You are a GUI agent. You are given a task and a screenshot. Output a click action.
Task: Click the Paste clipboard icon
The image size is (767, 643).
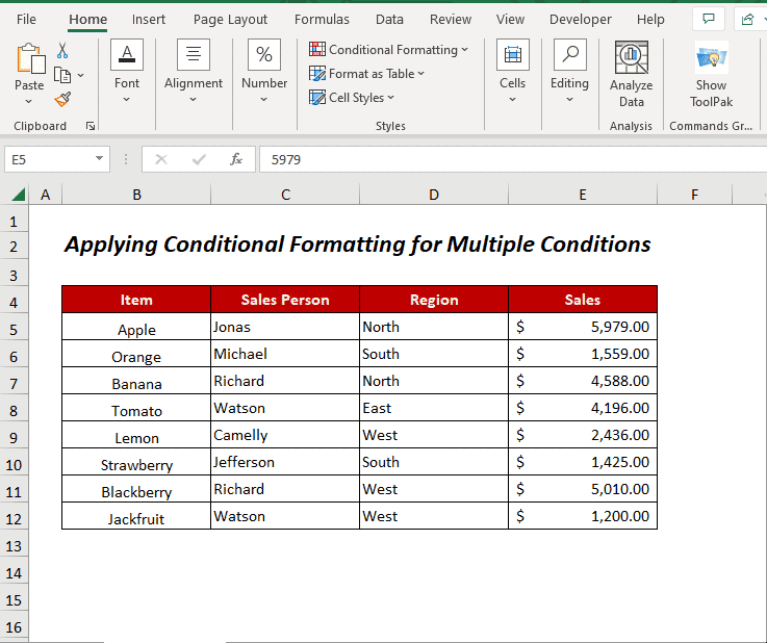[30, 59]
